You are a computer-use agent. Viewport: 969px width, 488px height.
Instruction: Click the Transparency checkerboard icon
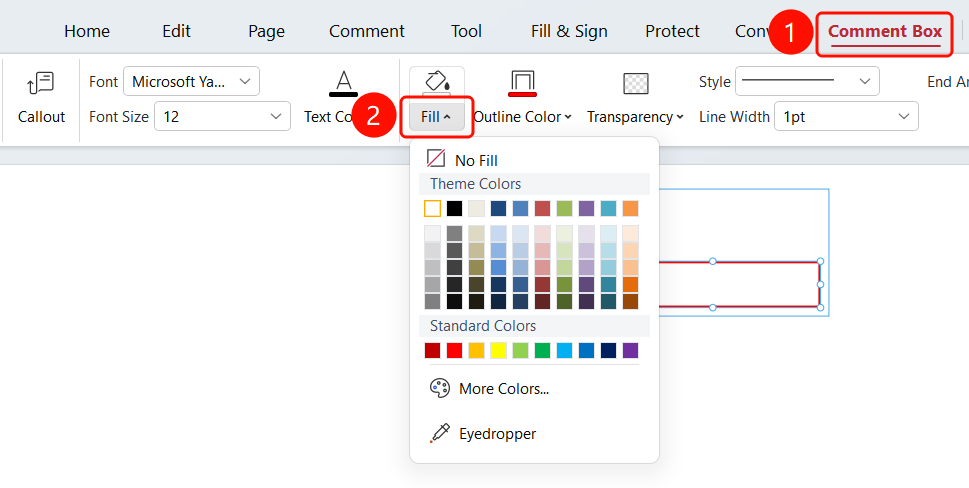(635, 83)
